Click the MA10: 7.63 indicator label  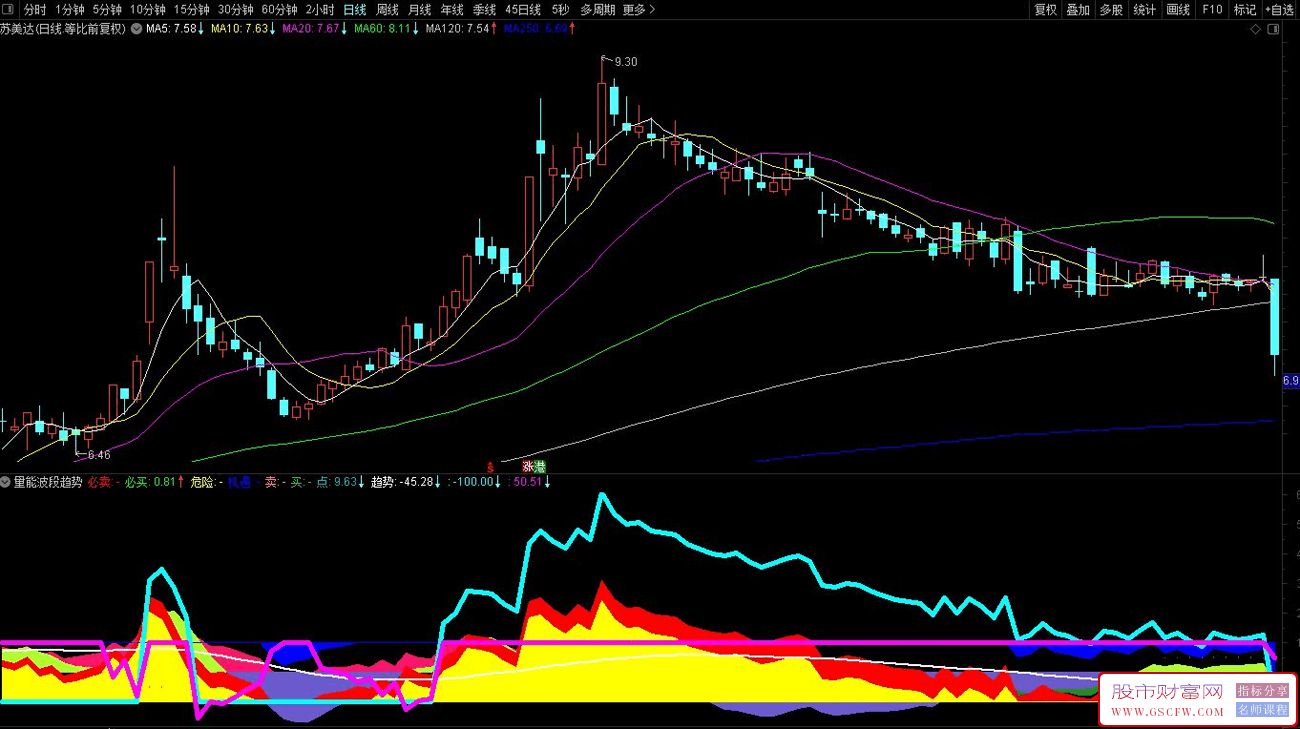pyautogui.click(x=243, y=29)
